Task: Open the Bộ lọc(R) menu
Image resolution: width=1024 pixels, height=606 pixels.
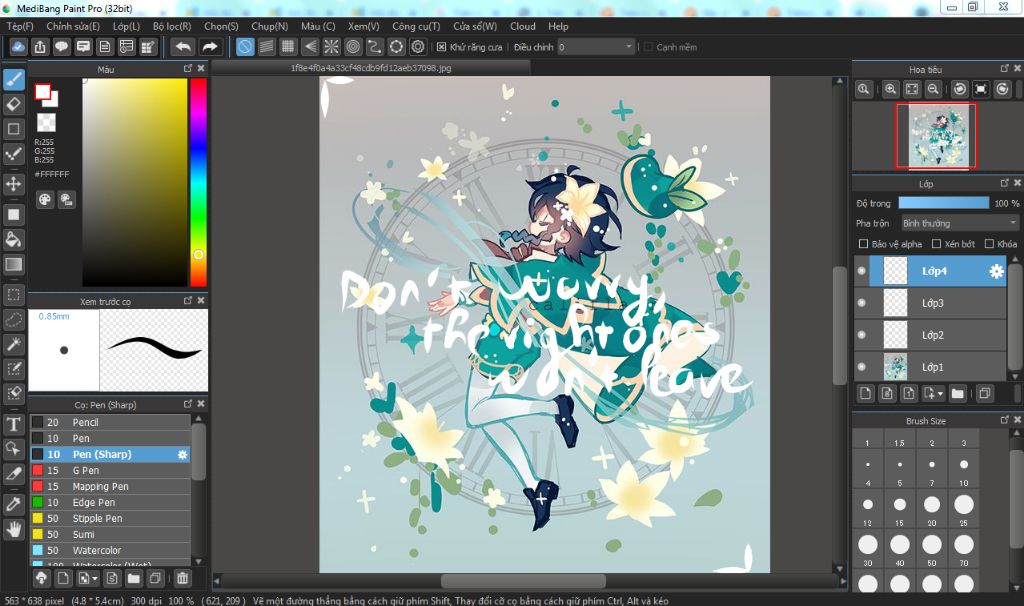Action: [x=172, y=26]
